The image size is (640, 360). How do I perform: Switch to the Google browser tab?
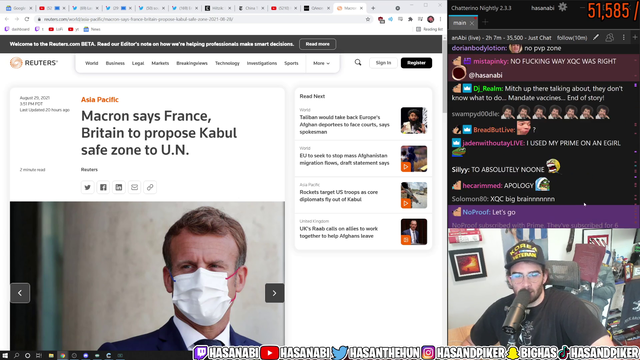click(18, 8)
